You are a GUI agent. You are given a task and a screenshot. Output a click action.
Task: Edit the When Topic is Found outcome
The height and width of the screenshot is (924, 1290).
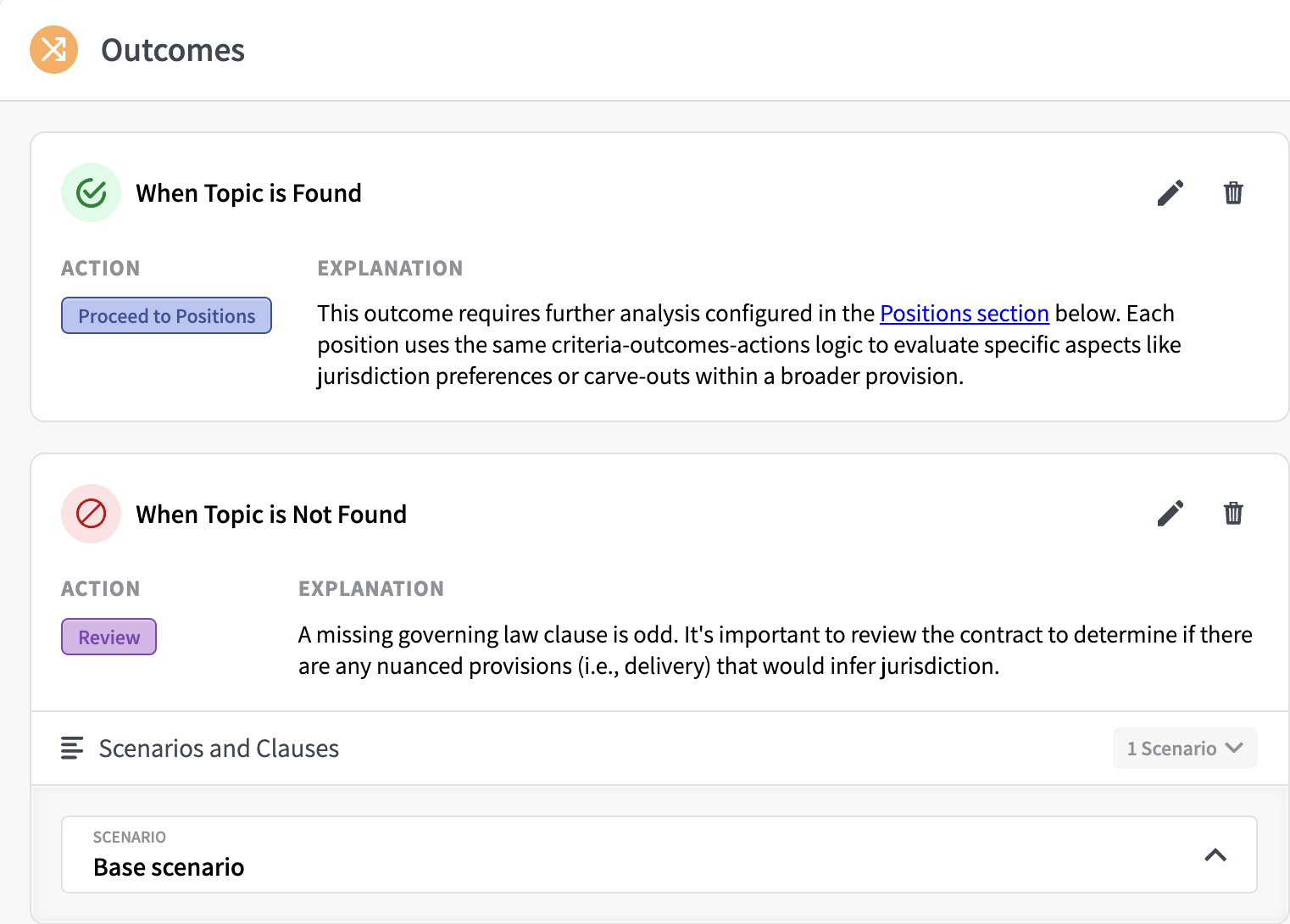click(x=1170, y=193)
